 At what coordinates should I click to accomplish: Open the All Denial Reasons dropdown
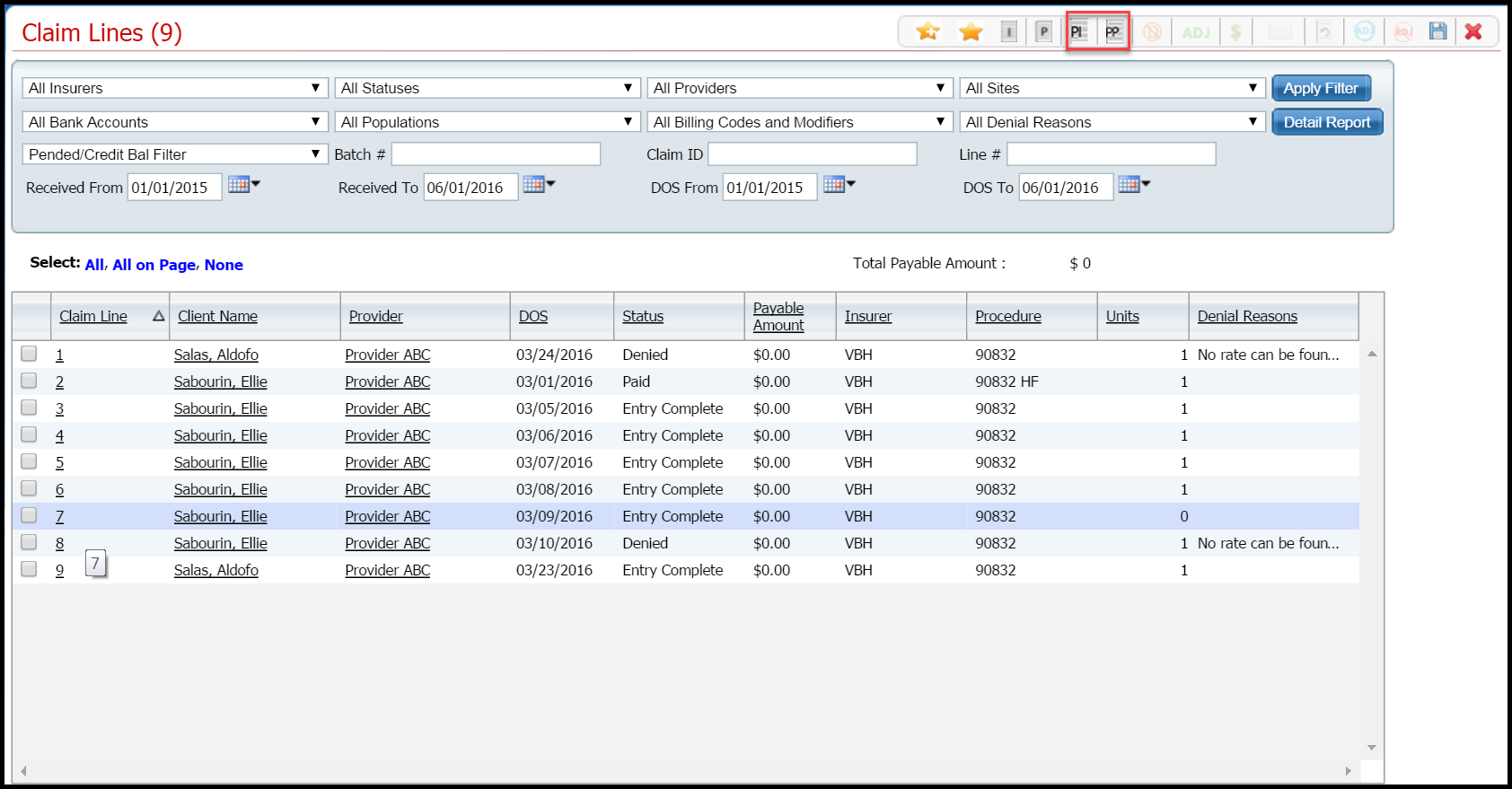(1112, 122)
